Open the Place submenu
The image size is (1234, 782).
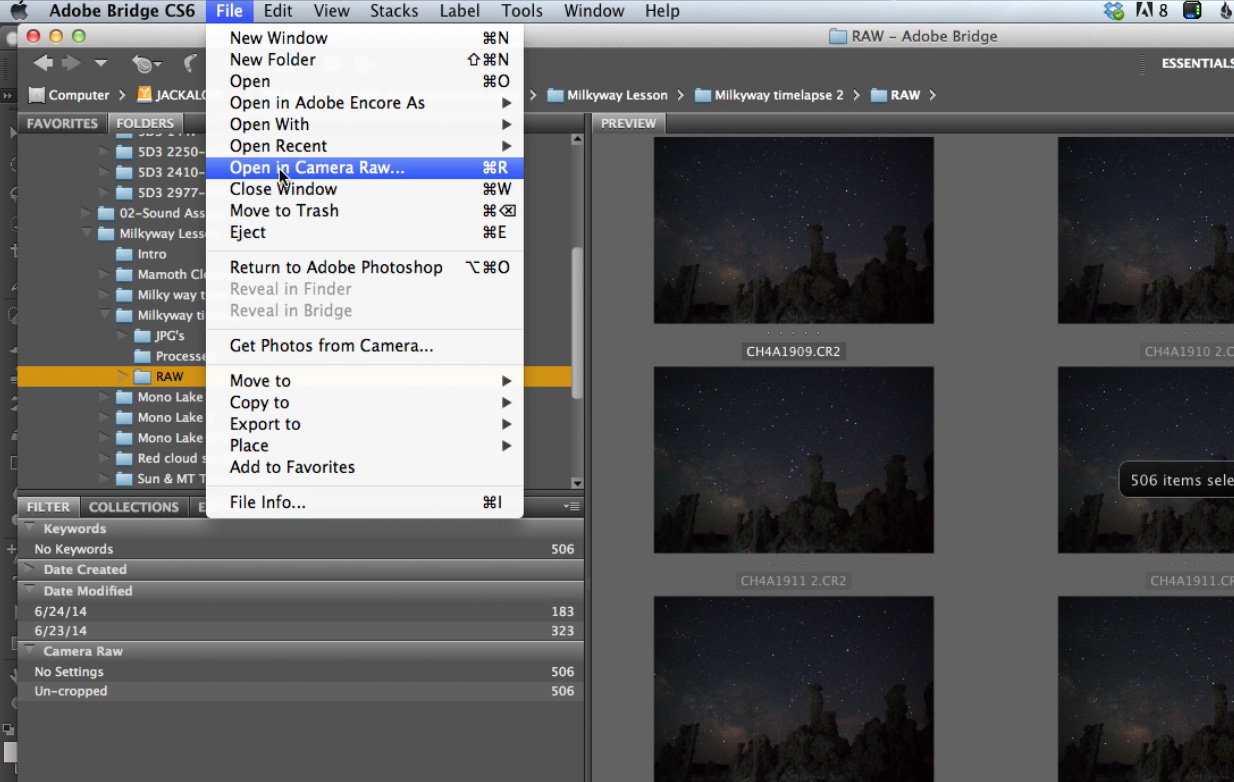(x=364, y=446)
